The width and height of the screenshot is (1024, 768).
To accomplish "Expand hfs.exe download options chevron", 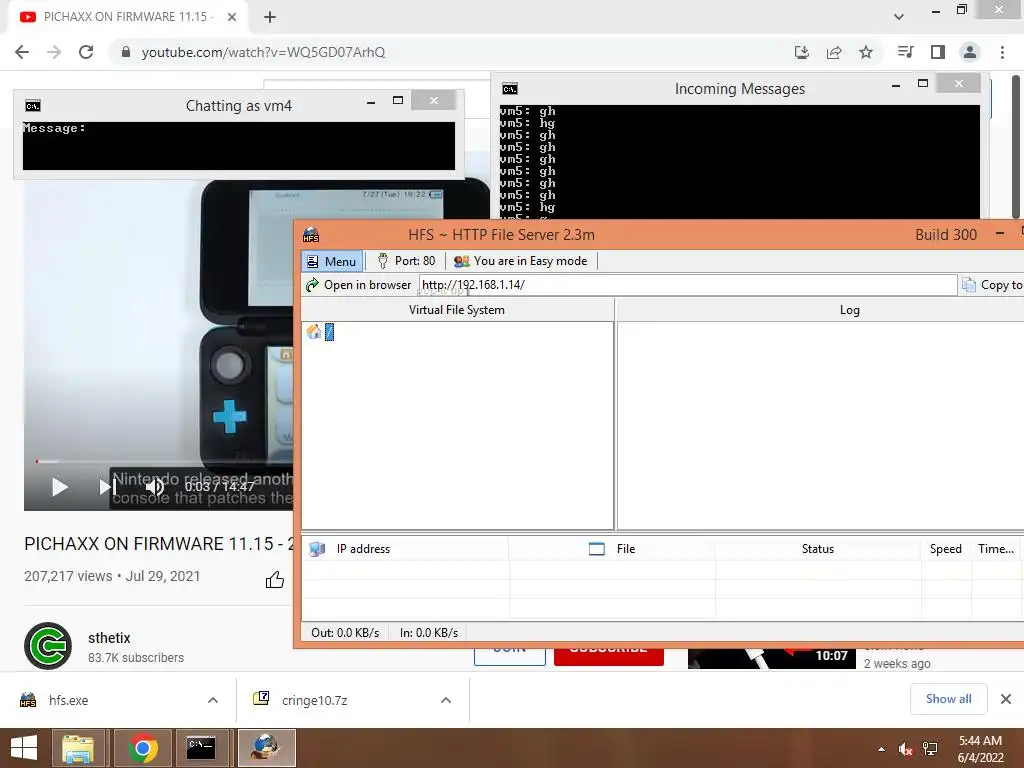I will (213, 700).
